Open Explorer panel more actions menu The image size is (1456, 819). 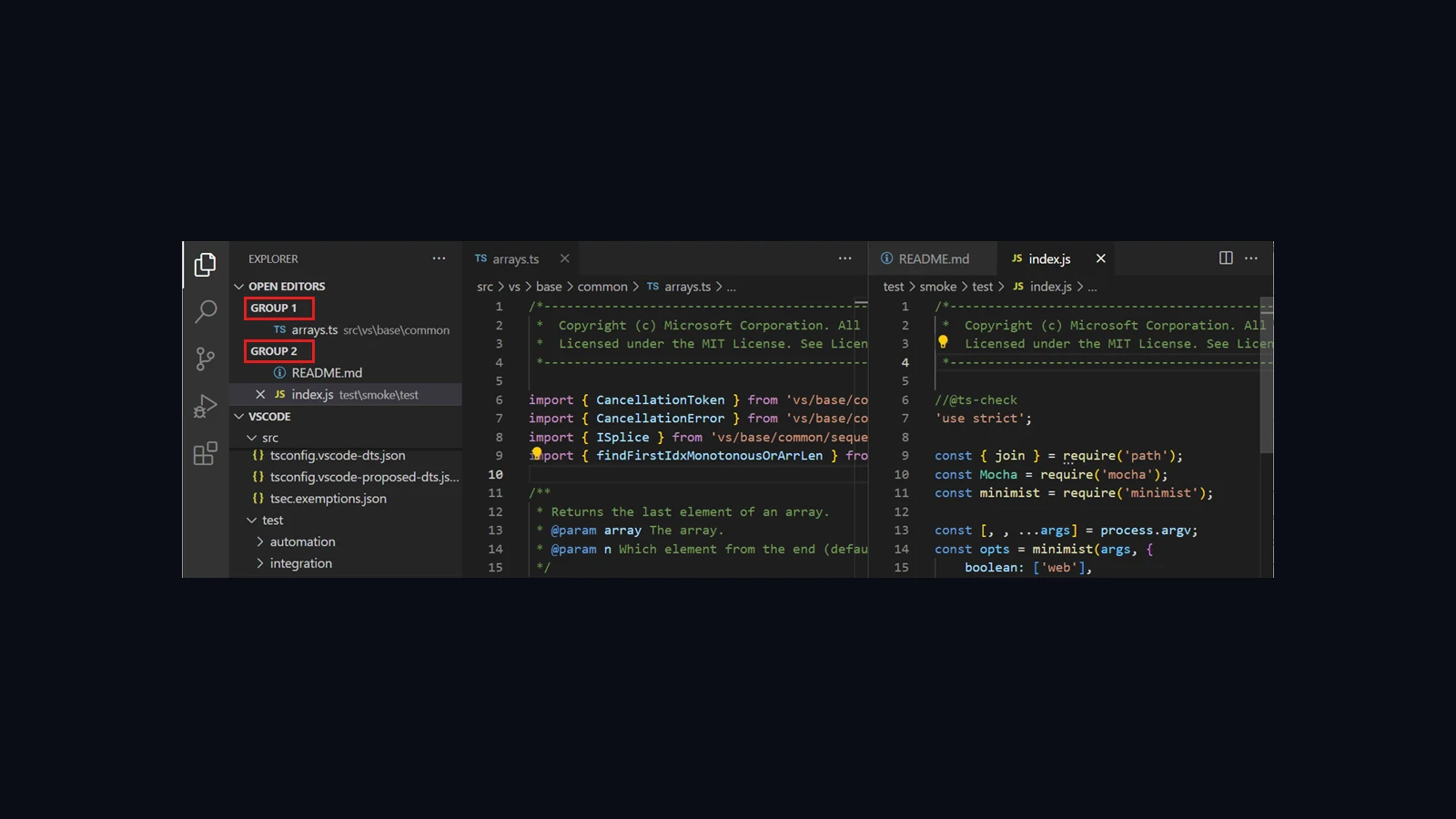coord(439,258)
